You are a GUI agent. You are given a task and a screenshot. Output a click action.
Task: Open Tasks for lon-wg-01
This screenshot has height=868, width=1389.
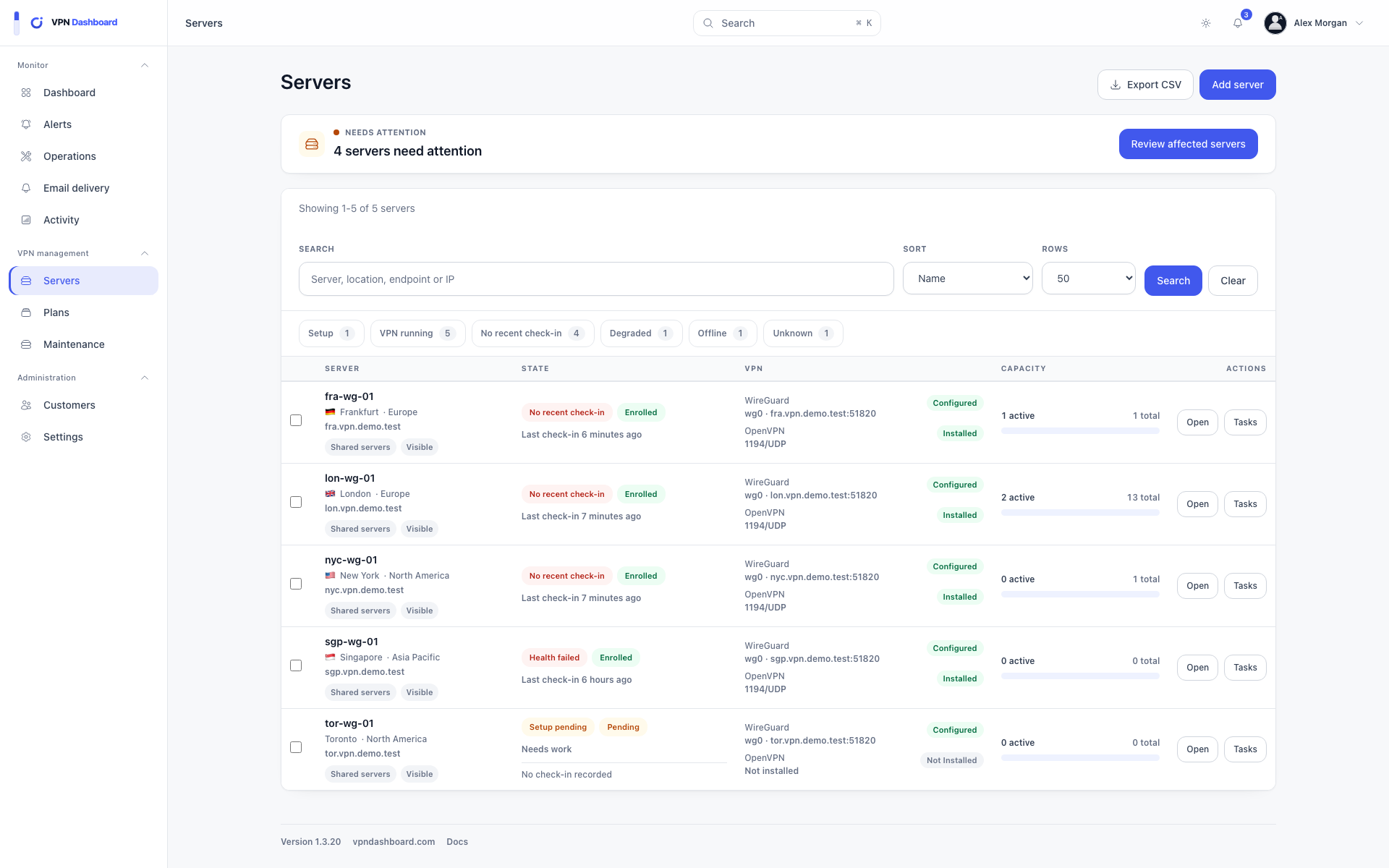[x=1245, y=504]
